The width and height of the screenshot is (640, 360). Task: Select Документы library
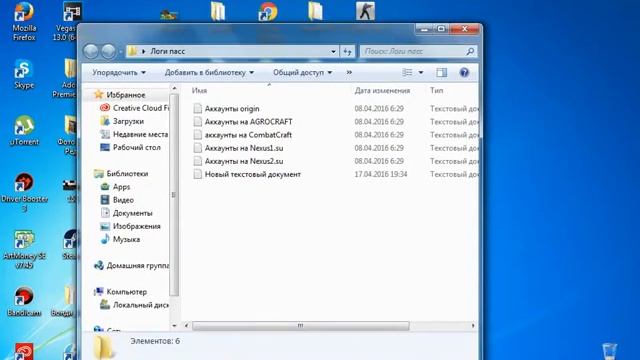[132, 213]
